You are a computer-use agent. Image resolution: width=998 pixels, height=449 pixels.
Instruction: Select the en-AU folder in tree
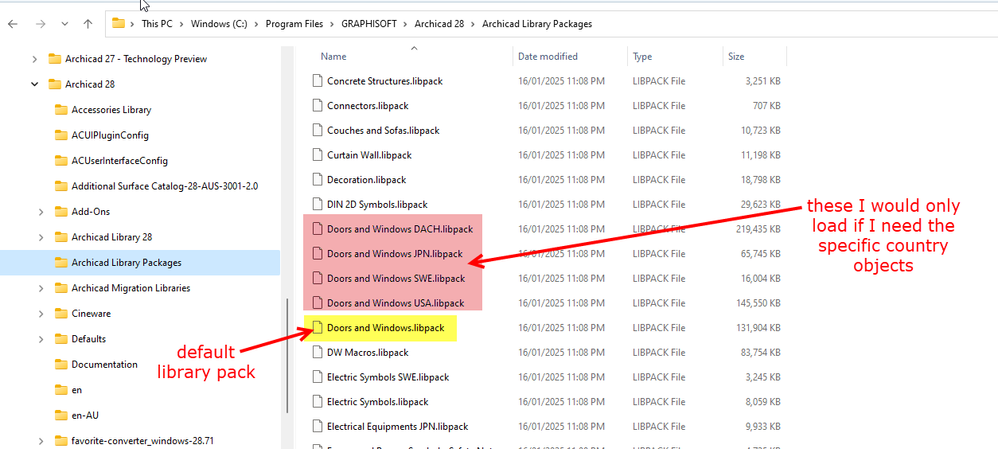85,415
